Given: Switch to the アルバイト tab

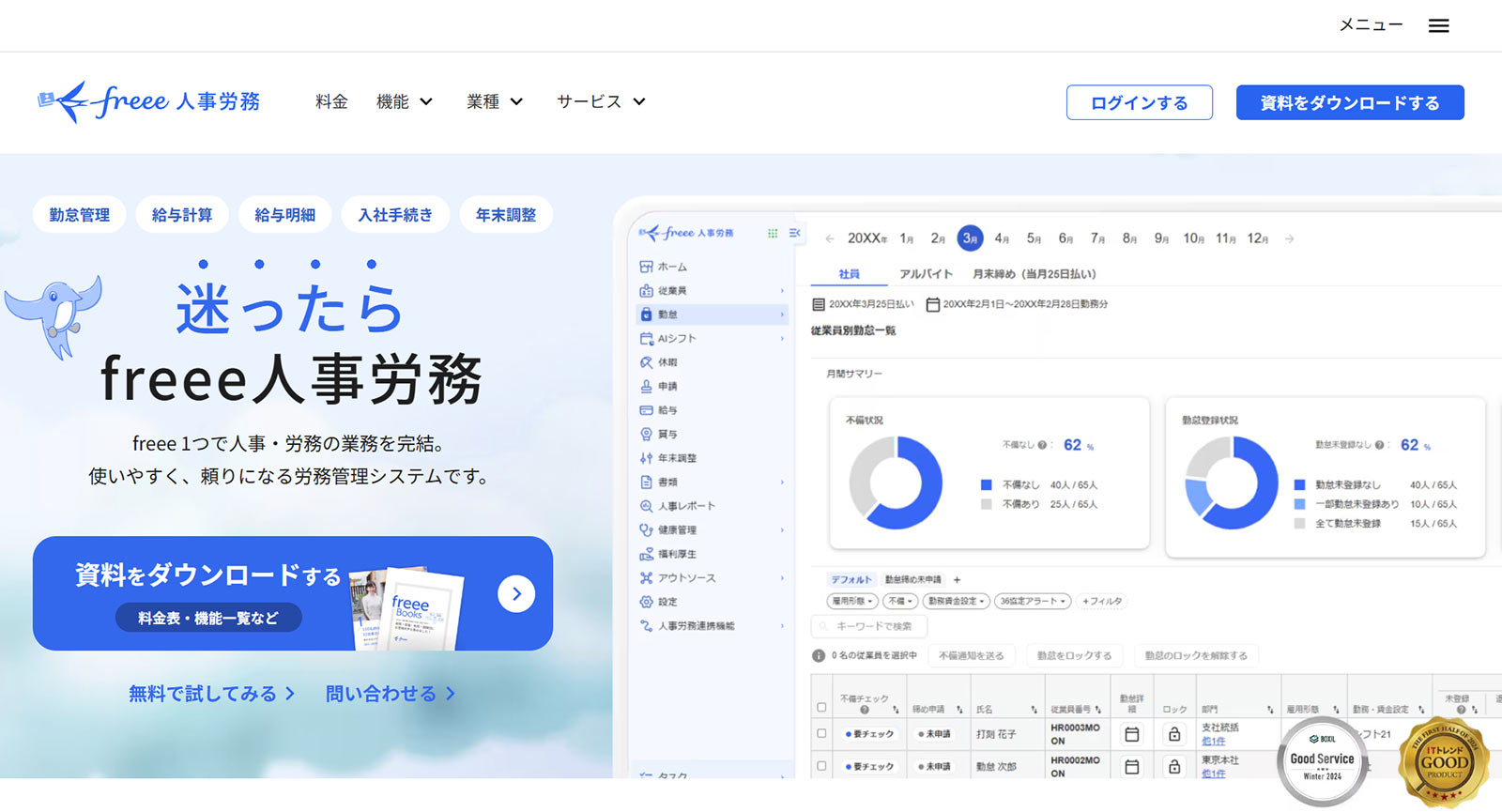Looking at the screenshot, I should pyautogui.click(x=926, y=274).
